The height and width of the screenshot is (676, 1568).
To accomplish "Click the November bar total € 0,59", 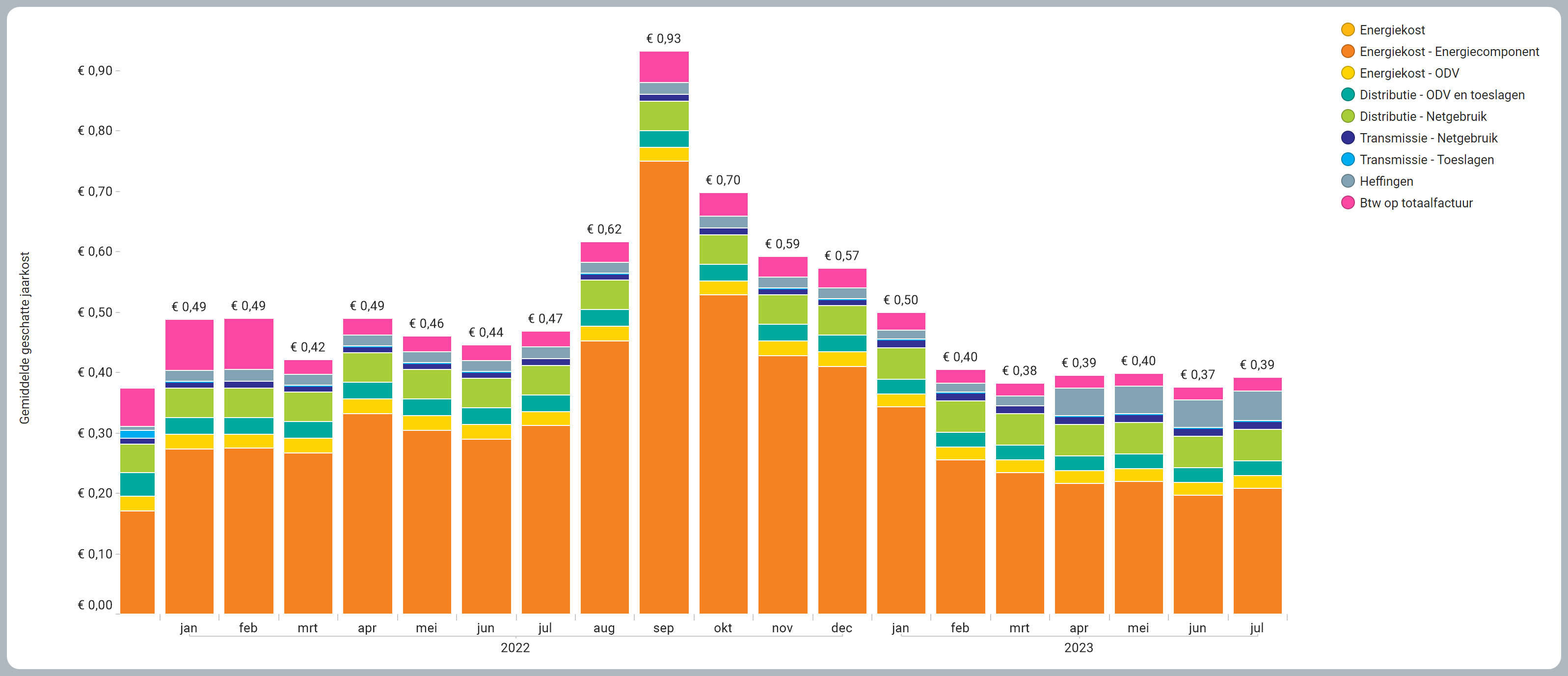I will (782, 244).
